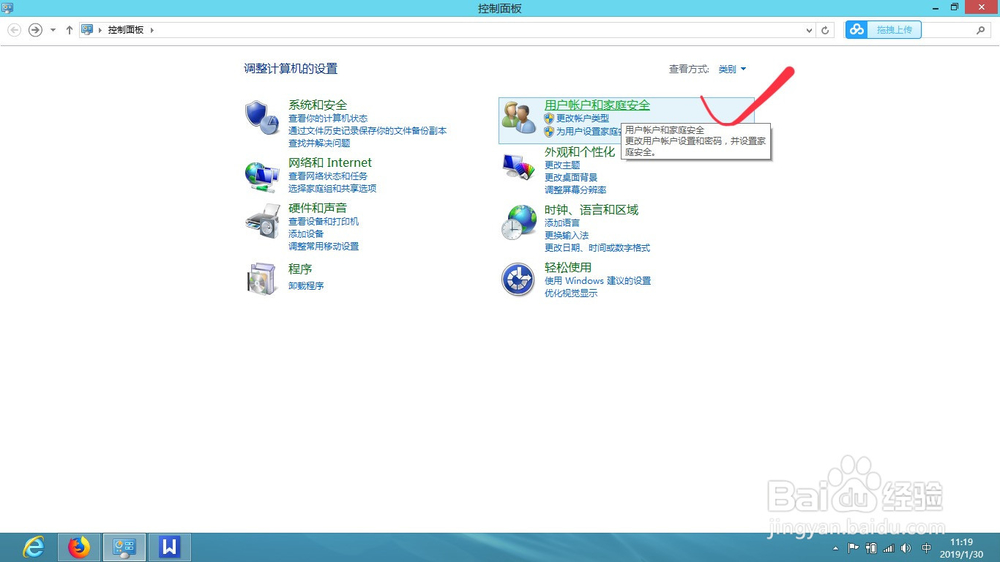Open 选择家庭组和共享选项 link
Viewport: 1000px width, 562px height.
point(332,189)
